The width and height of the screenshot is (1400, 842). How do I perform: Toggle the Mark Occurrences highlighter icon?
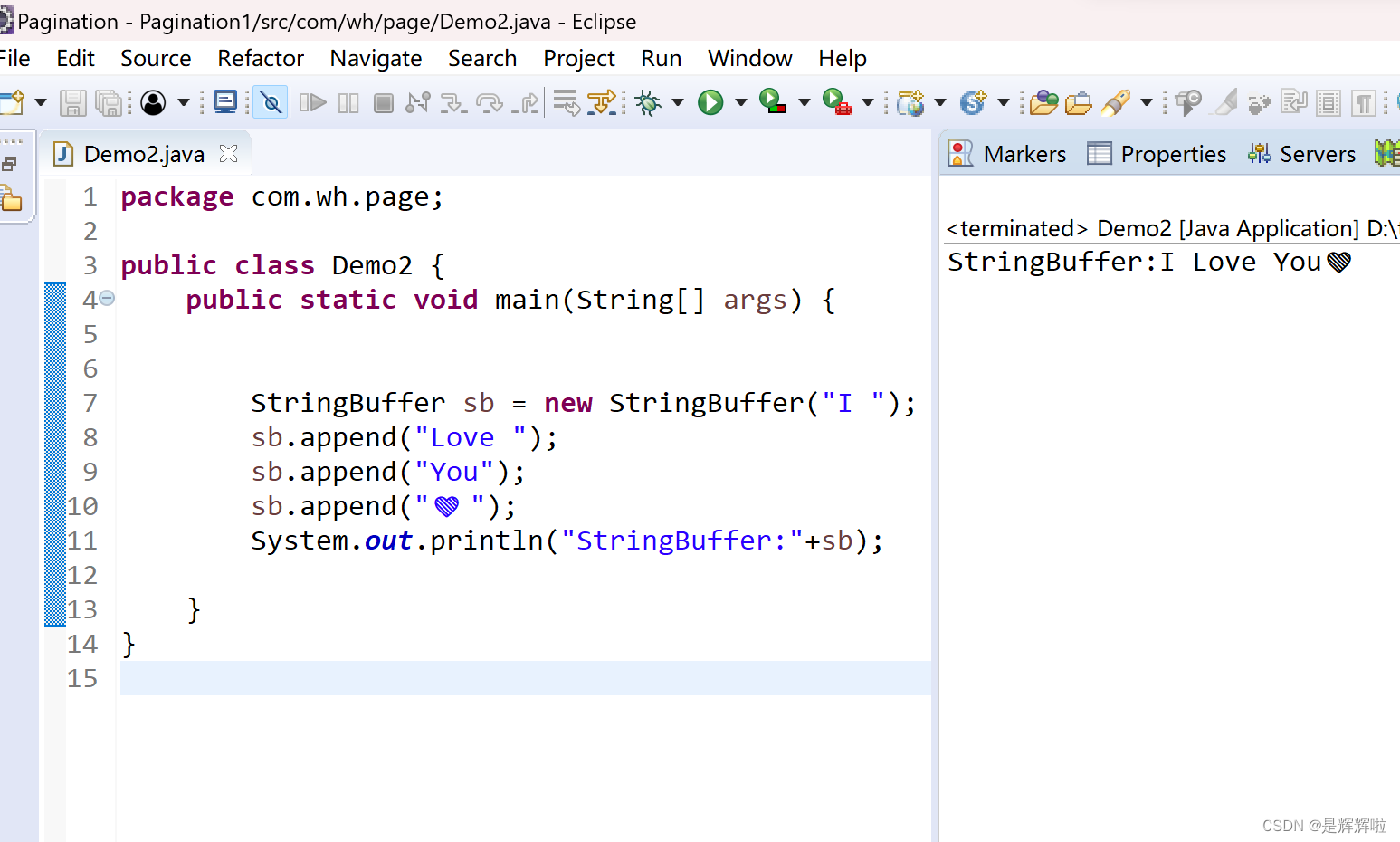pyautogui.click(x=1225, y=102)
